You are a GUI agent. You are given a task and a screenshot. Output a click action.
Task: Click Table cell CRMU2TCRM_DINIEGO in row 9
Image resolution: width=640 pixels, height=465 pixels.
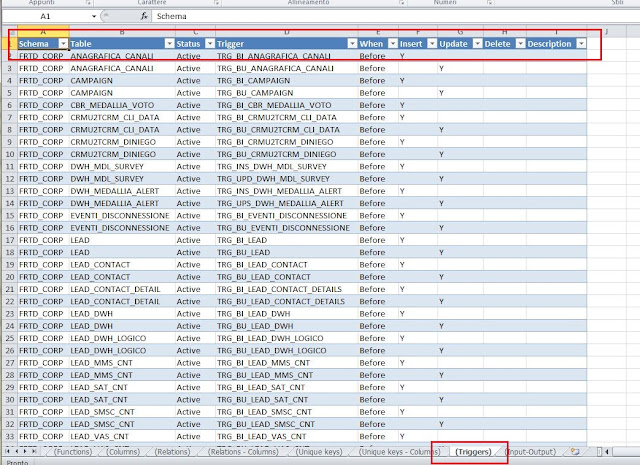[122, 142]
